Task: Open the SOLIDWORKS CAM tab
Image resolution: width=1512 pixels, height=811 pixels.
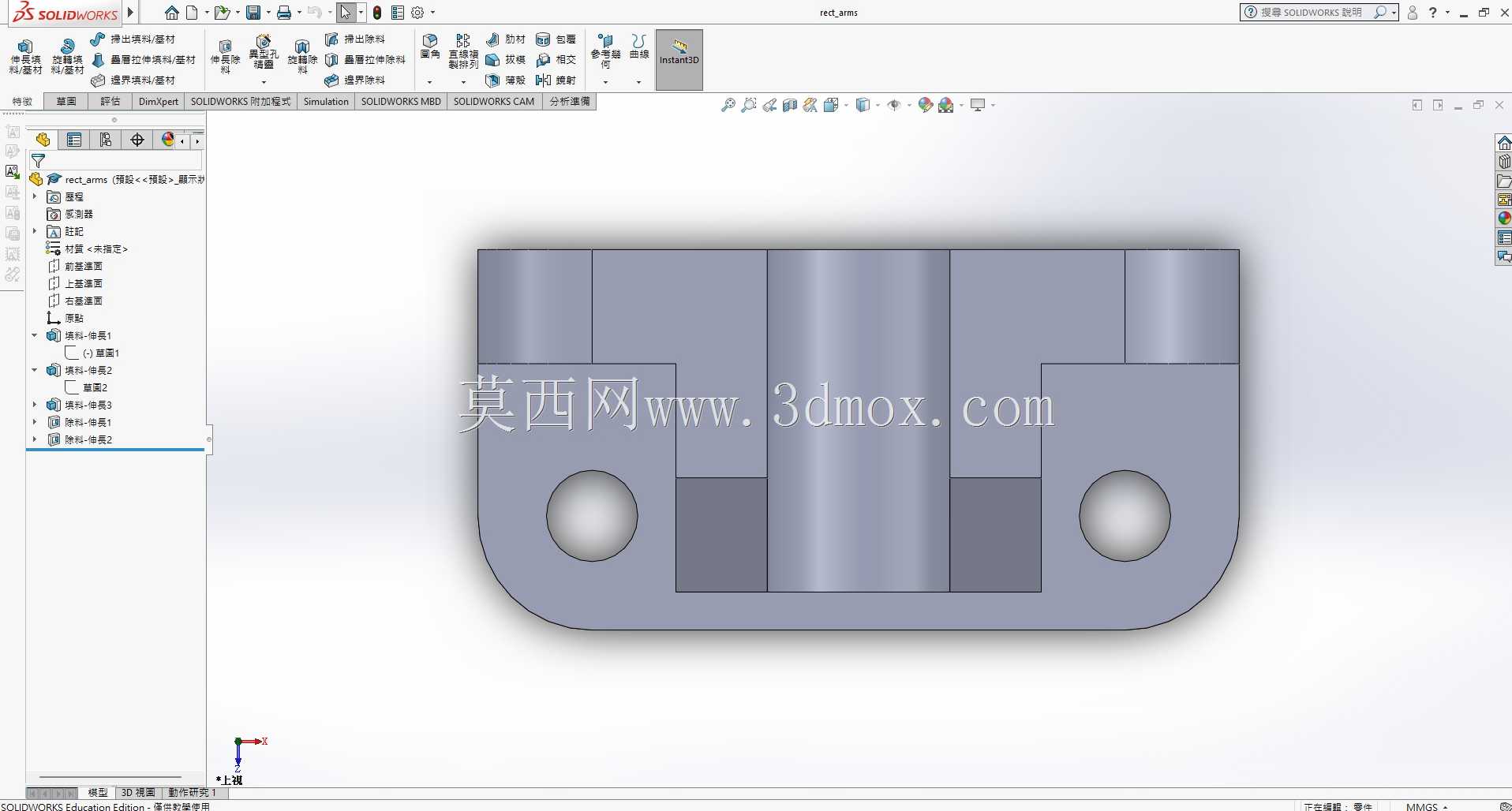Action: [494, 102]
